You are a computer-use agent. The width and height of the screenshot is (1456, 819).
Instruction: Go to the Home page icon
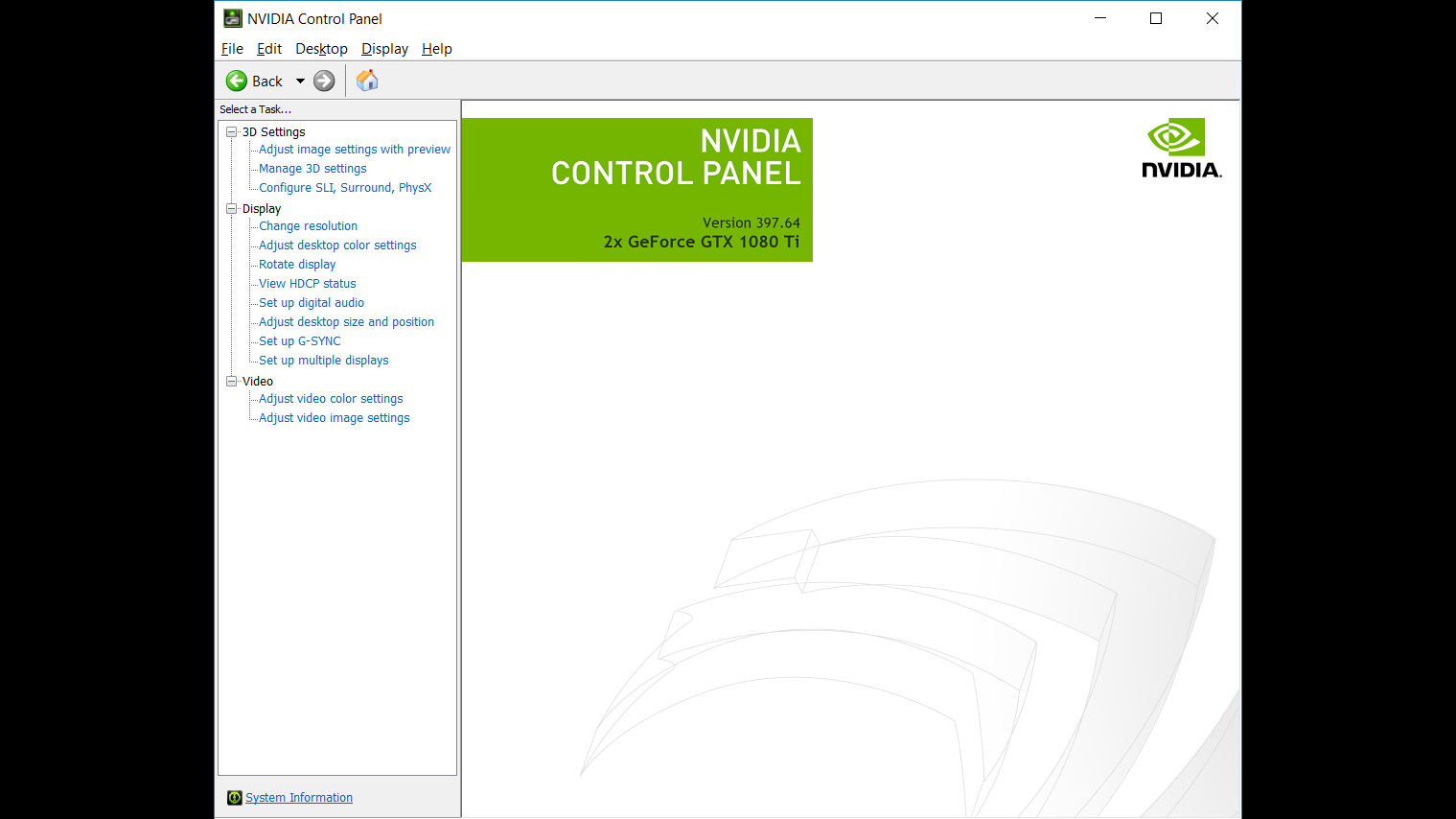click(x=367, y=82)
